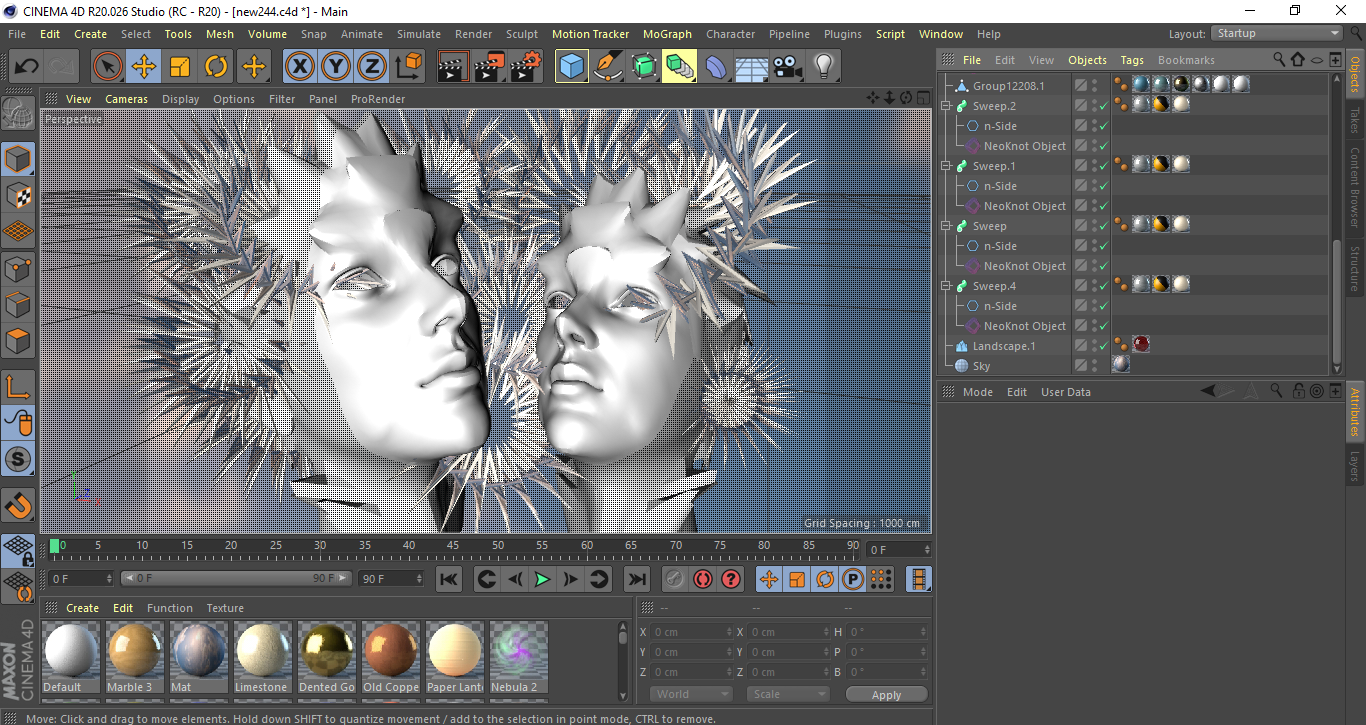Open the viewport Cameras menu
The image size is (1366, 725).
[126, 99]
